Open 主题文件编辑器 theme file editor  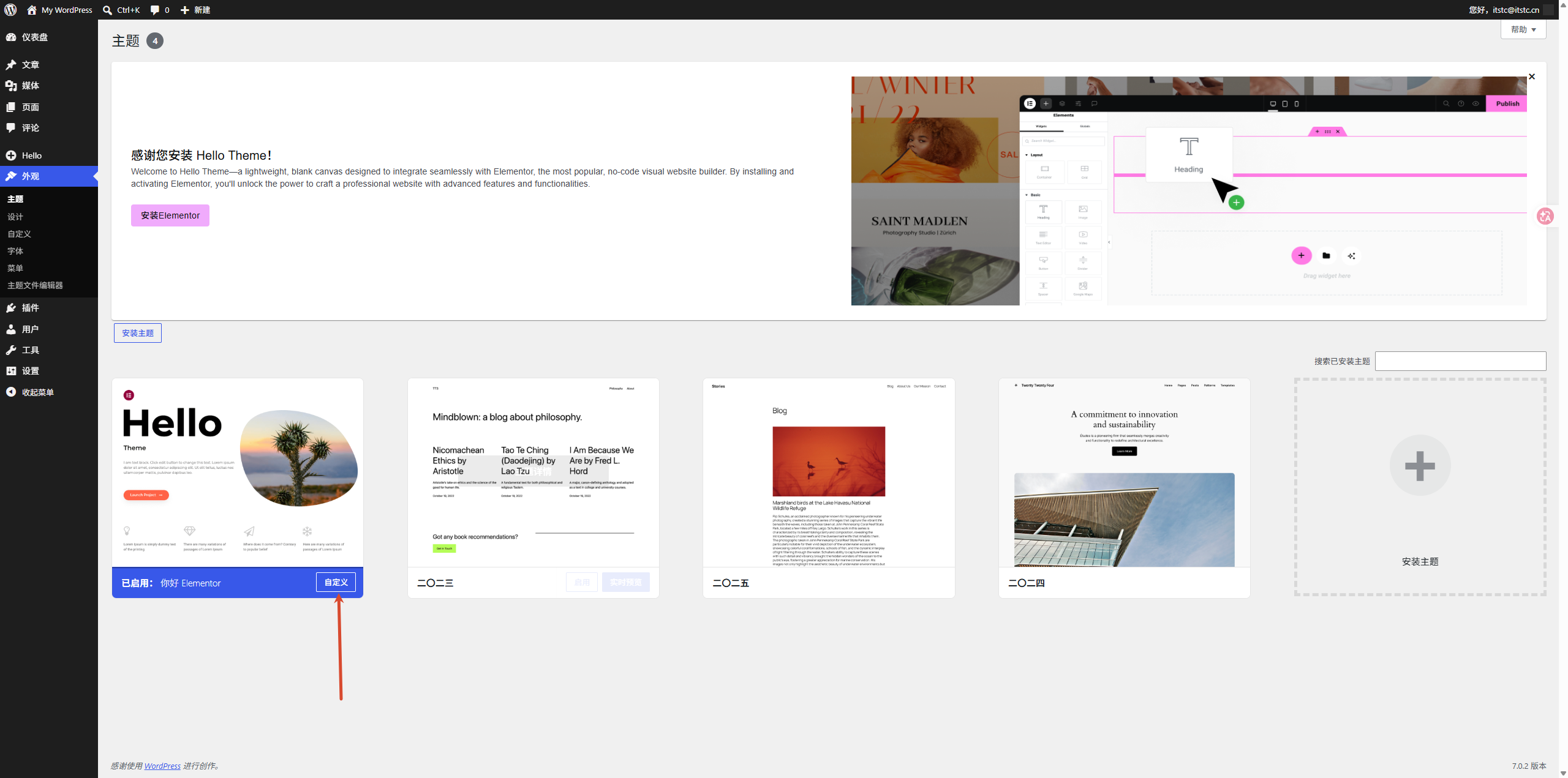pos(35,285)
